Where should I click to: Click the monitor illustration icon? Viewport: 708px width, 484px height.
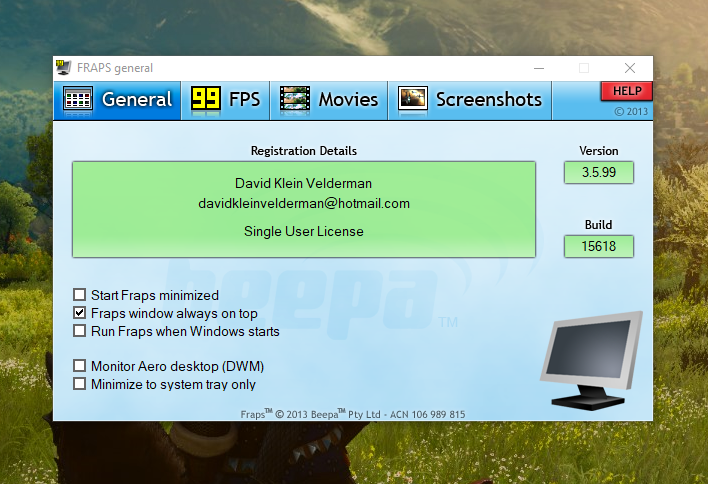[592, 361]
